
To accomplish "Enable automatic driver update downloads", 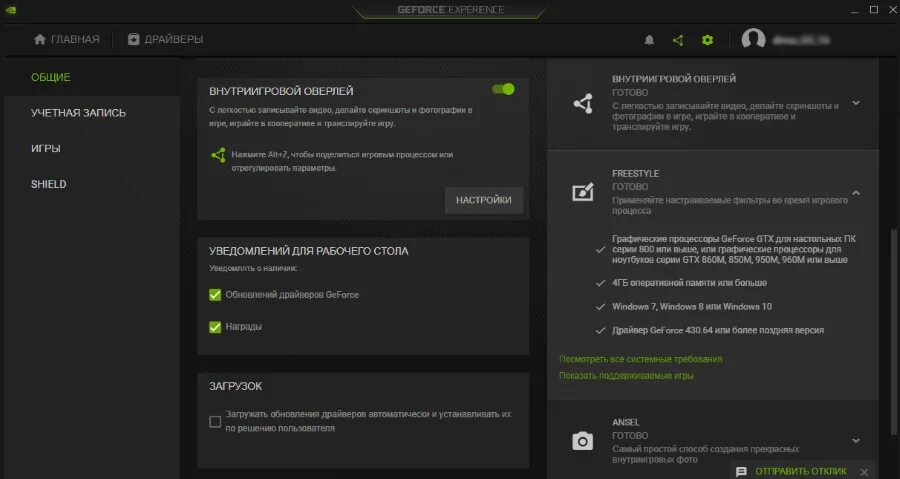I will 215,422.
